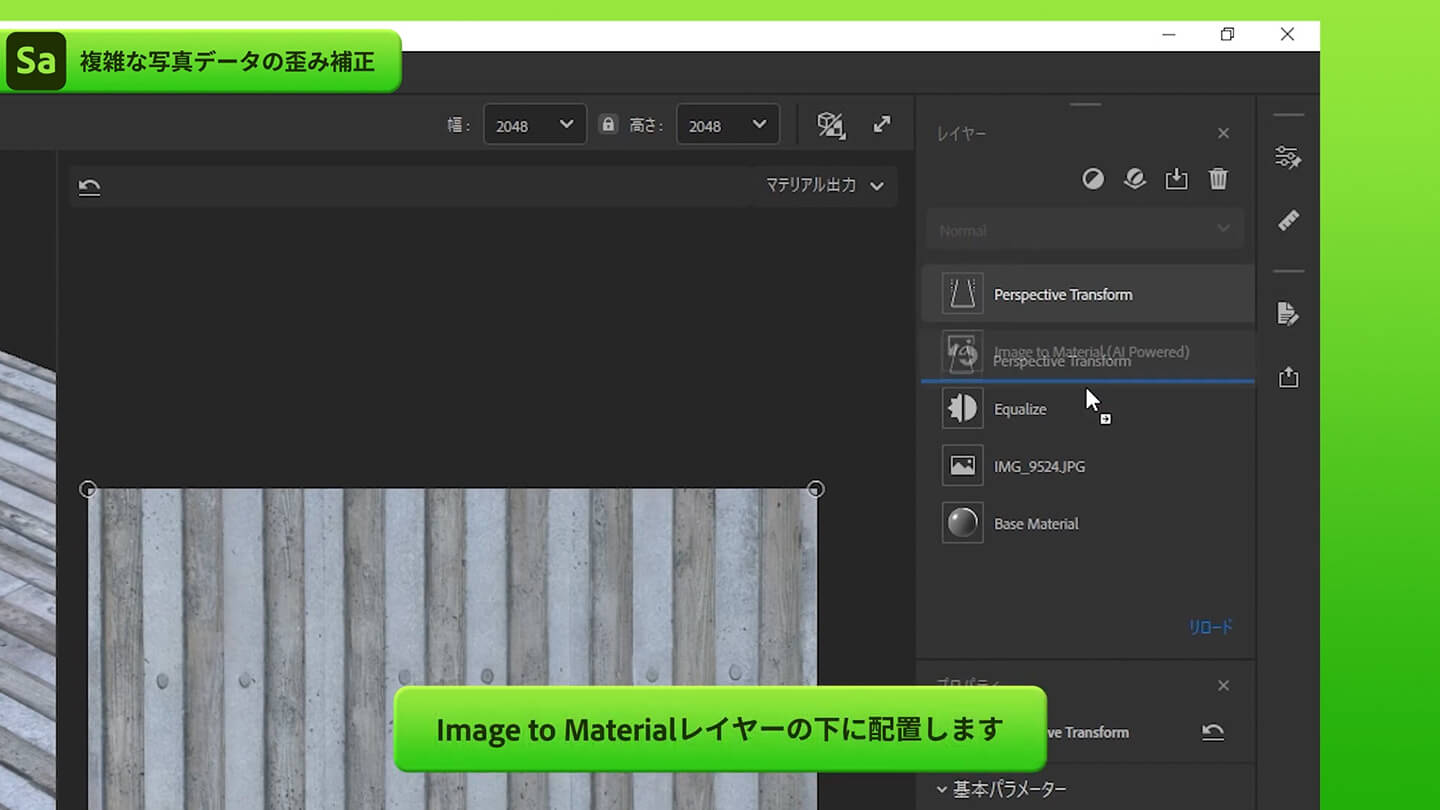Select the Equalize layer
This screenshot has height=810, width=1440.
point(1088,409)
